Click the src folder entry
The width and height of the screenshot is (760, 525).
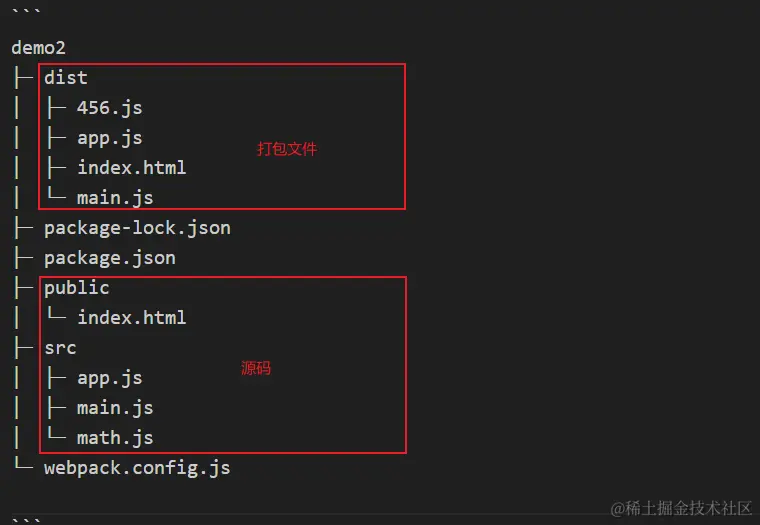coord(60,347)
